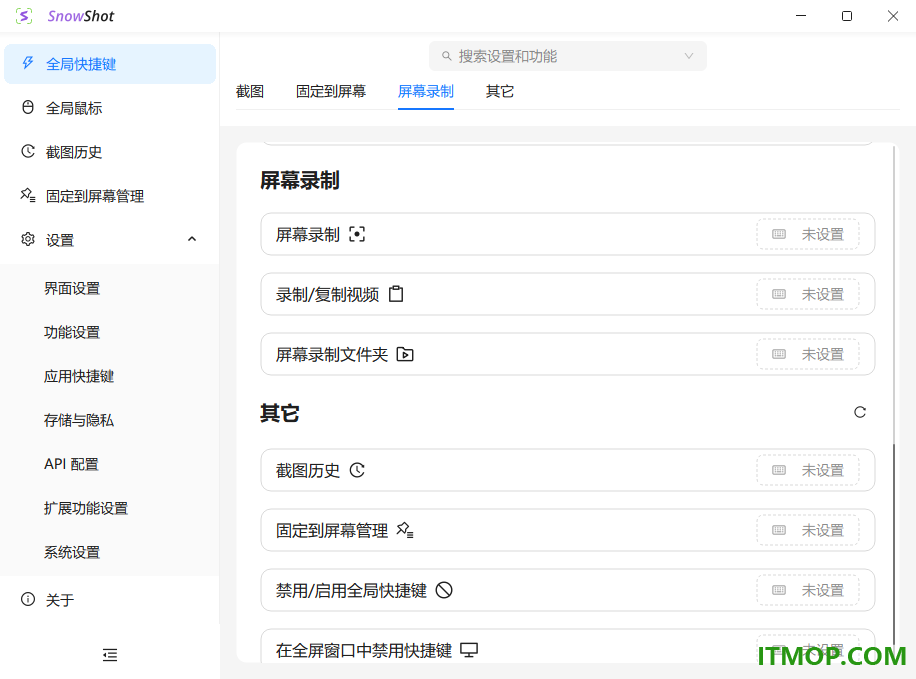Click the clipboard icon next to 录制/复制视频
This screenshot has width=916, height=679.
tap(396, 294)
